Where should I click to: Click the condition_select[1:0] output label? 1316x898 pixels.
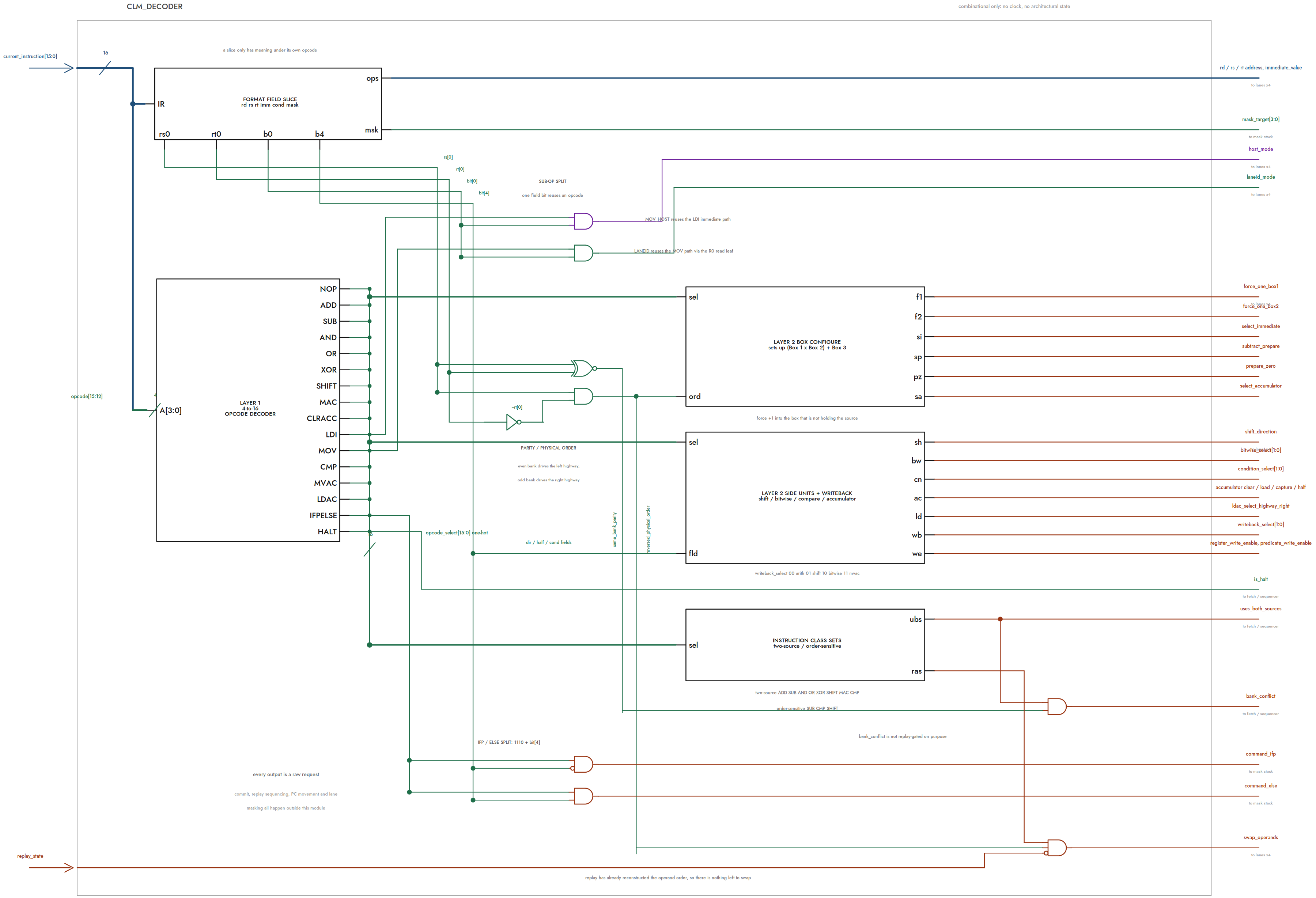coord(1260,468)
